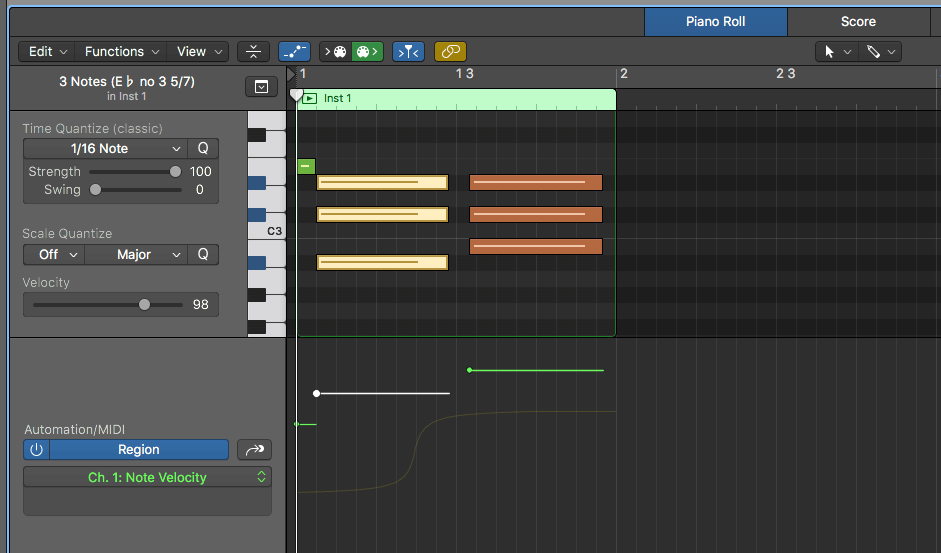Select the middle yellow note
The image size is (941, 553).
pos(382,214)
